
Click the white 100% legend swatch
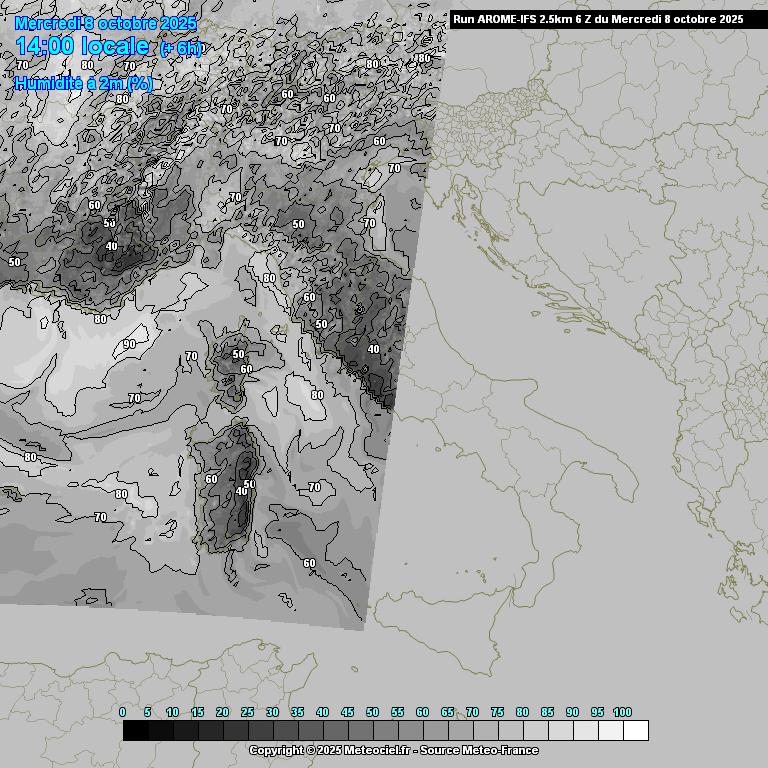(x=635, y=731)
